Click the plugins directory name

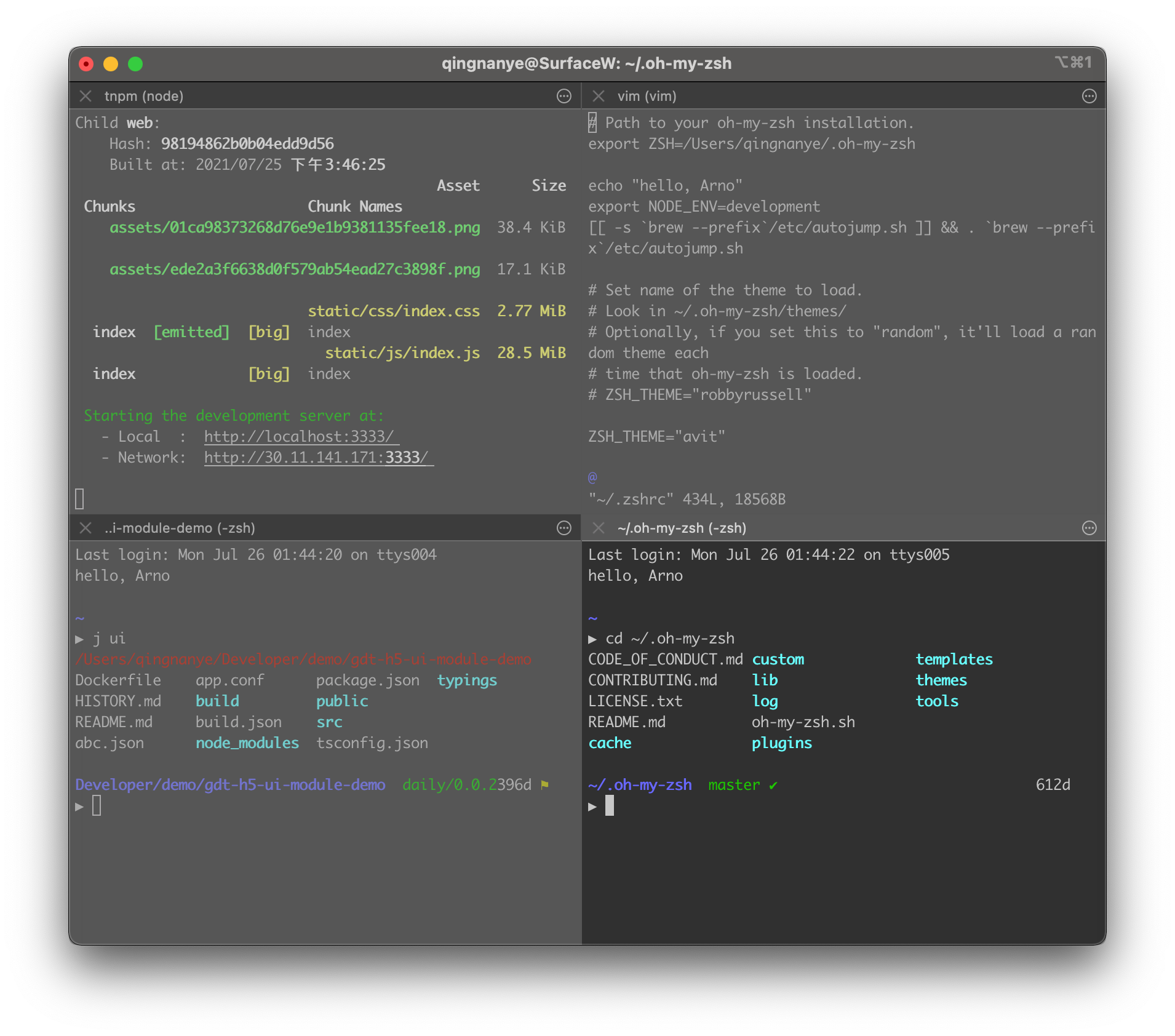coord(782,743)
